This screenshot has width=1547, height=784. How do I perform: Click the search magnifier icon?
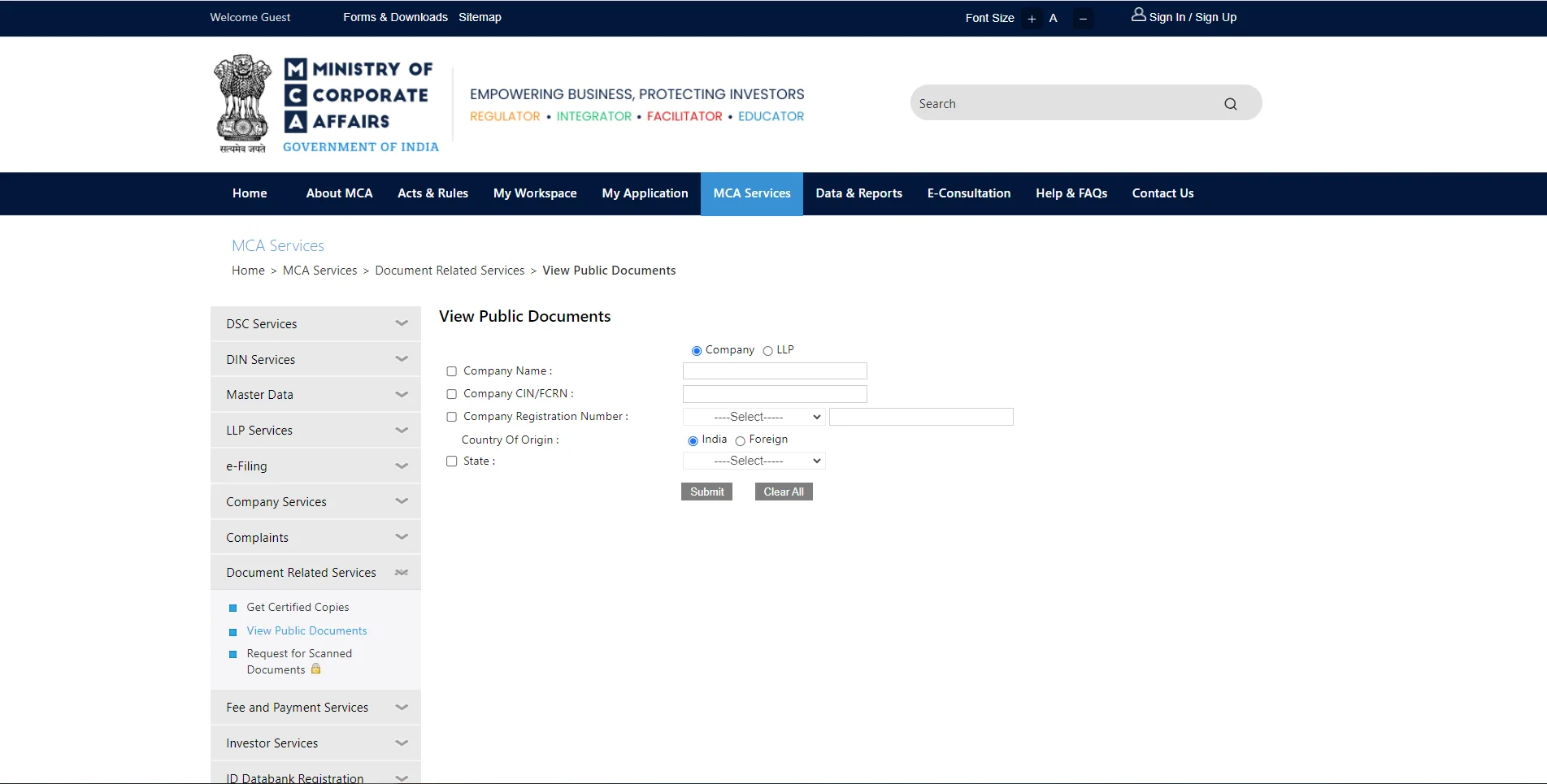1230,104
